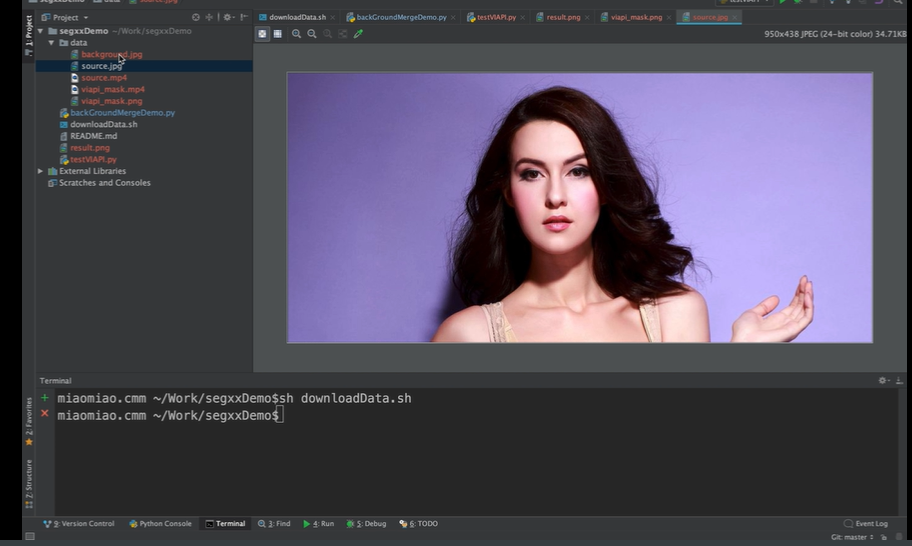
Task: Select downloadData.sh in project tree
Action: click(104, 124)
